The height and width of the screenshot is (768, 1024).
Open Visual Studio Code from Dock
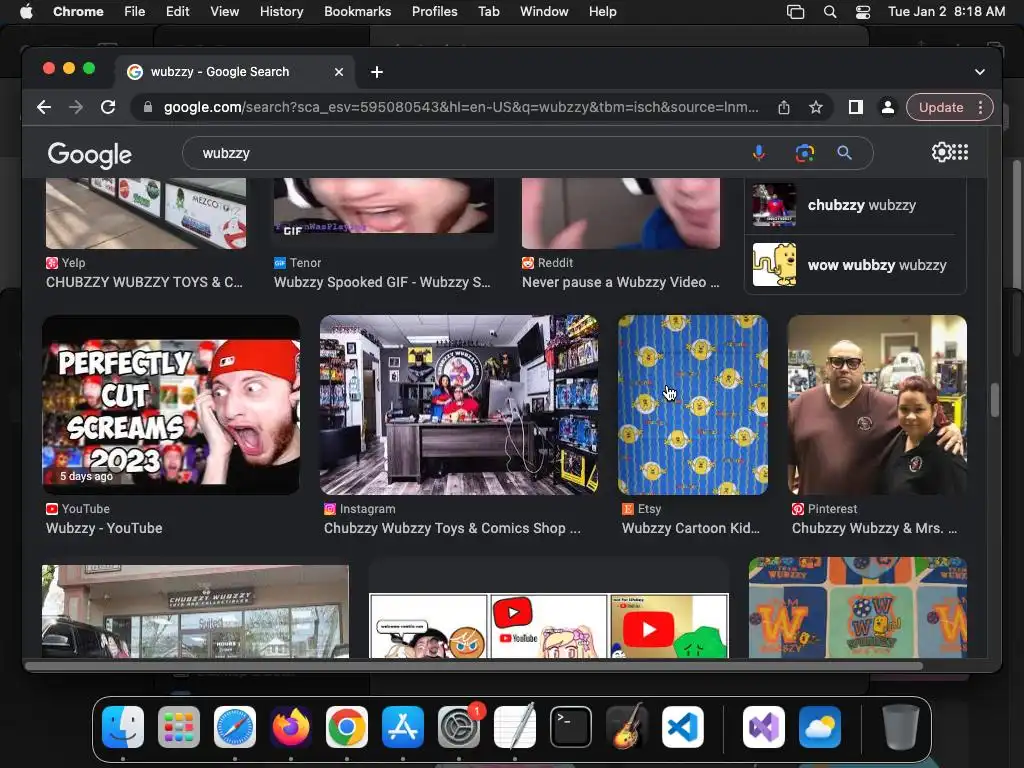click(682, 727)
